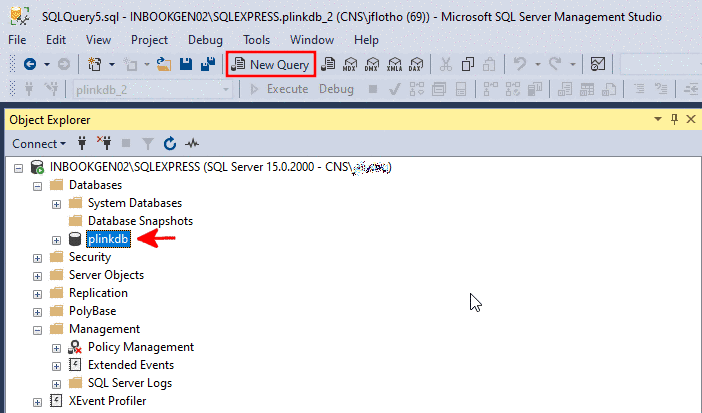Open an Analysis Services DAX query
702x413 pixels.
416,65
